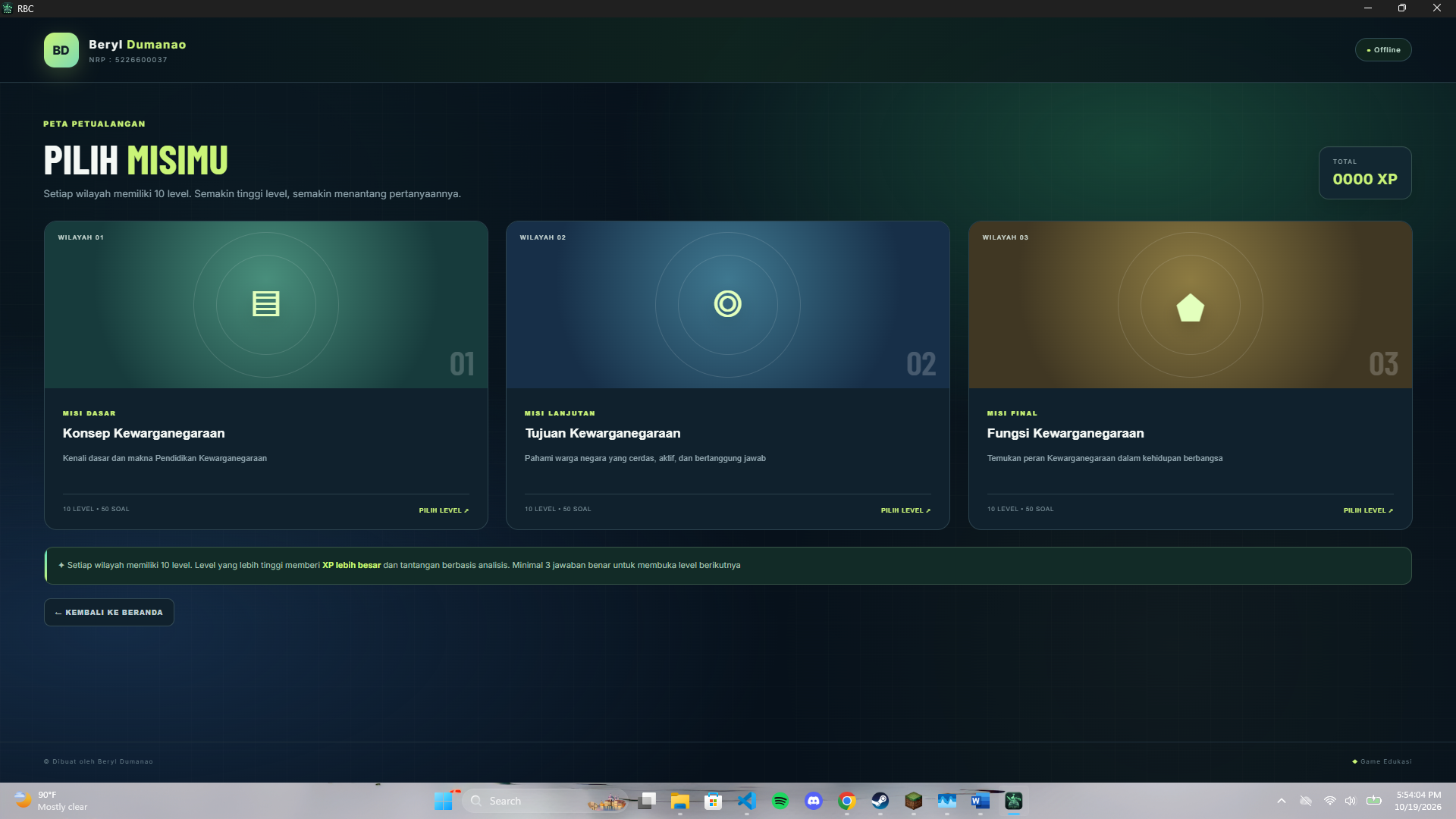Open the Windows Start menu
The width and height of the screenshot is (1456, 819).
pyautogui.click(x=443, y=801)
